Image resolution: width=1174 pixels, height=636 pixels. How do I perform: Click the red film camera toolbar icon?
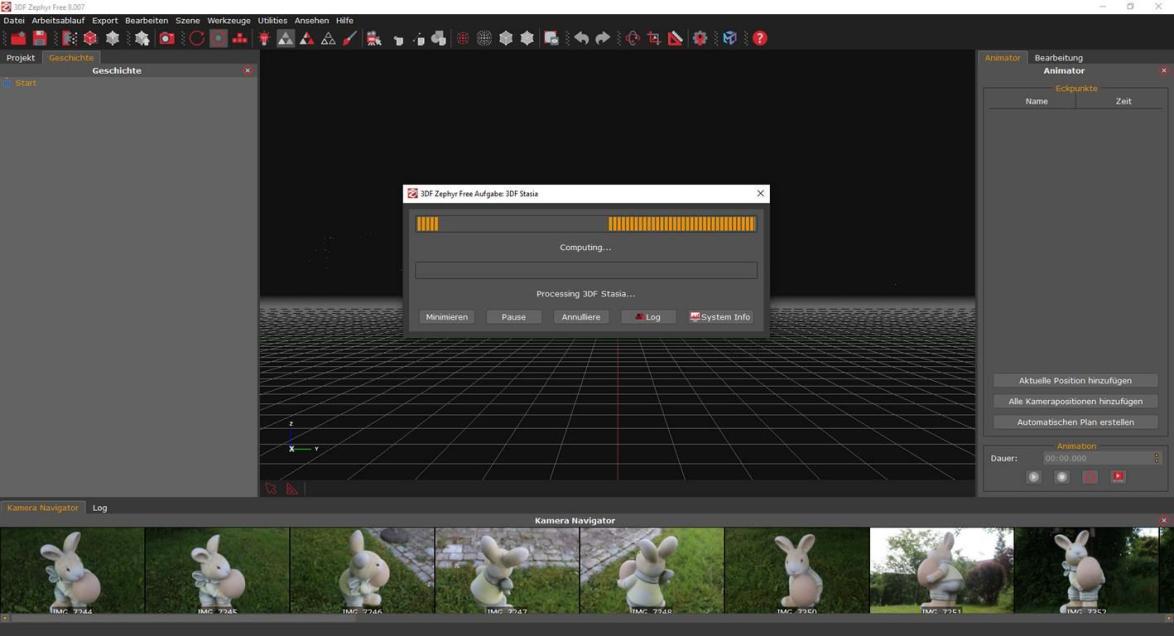(374, 38)
